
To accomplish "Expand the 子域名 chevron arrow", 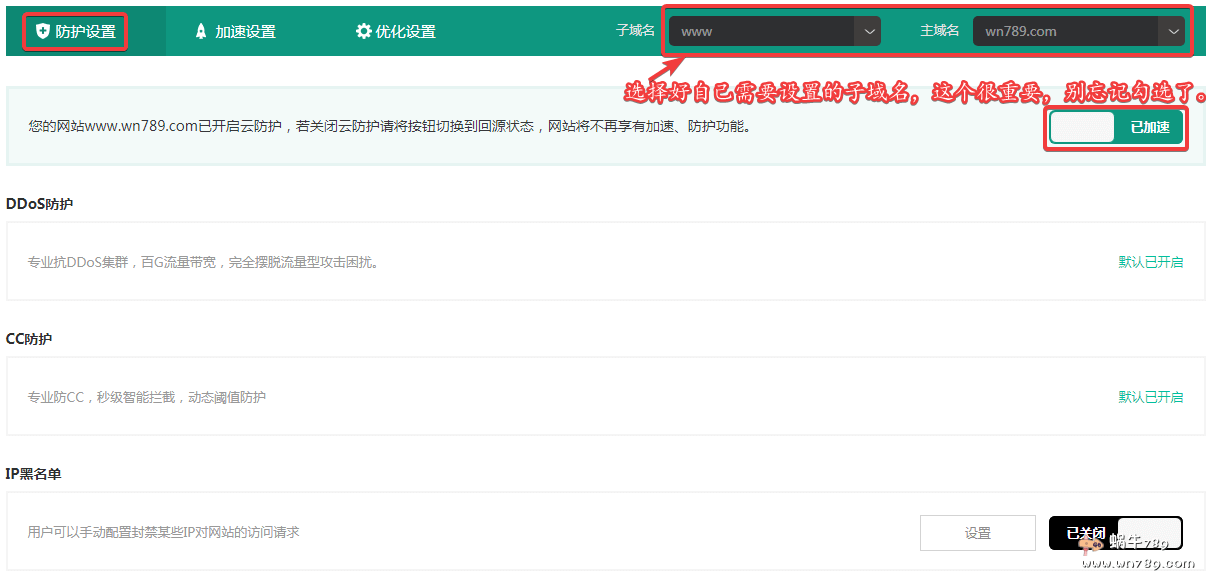I will pyautogui.click(x=868, y=31).
